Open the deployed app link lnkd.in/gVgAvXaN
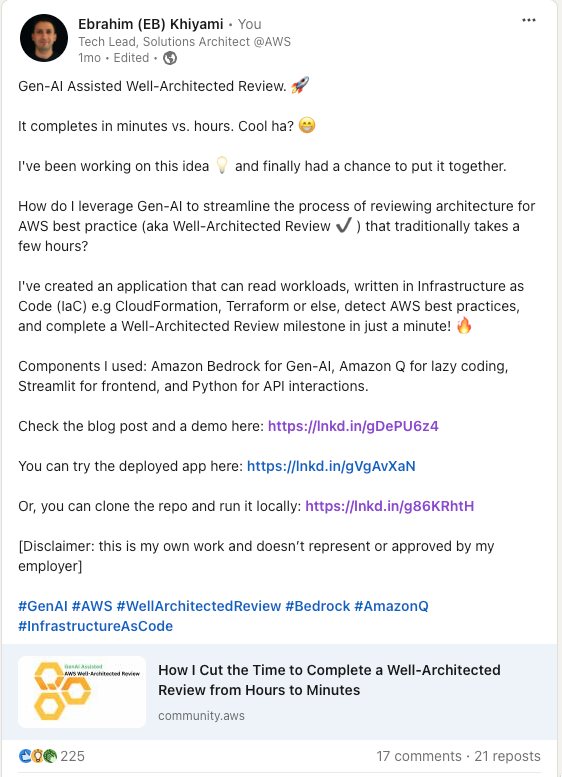 coord(331,466)
